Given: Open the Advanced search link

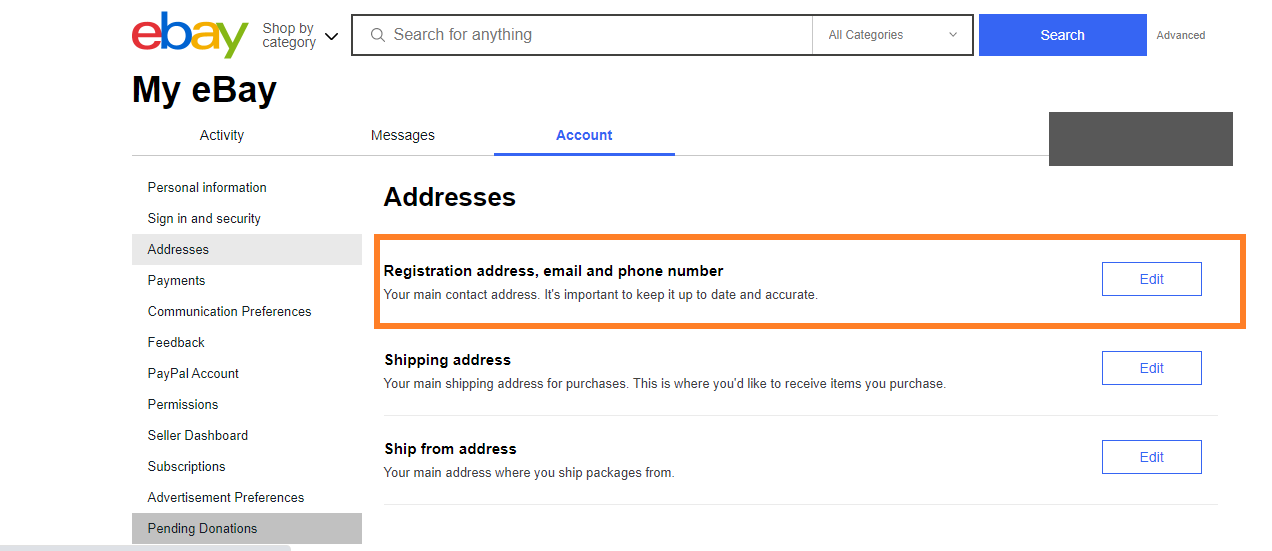Looking at the screenshot, I should click(x=1181, y=35).
